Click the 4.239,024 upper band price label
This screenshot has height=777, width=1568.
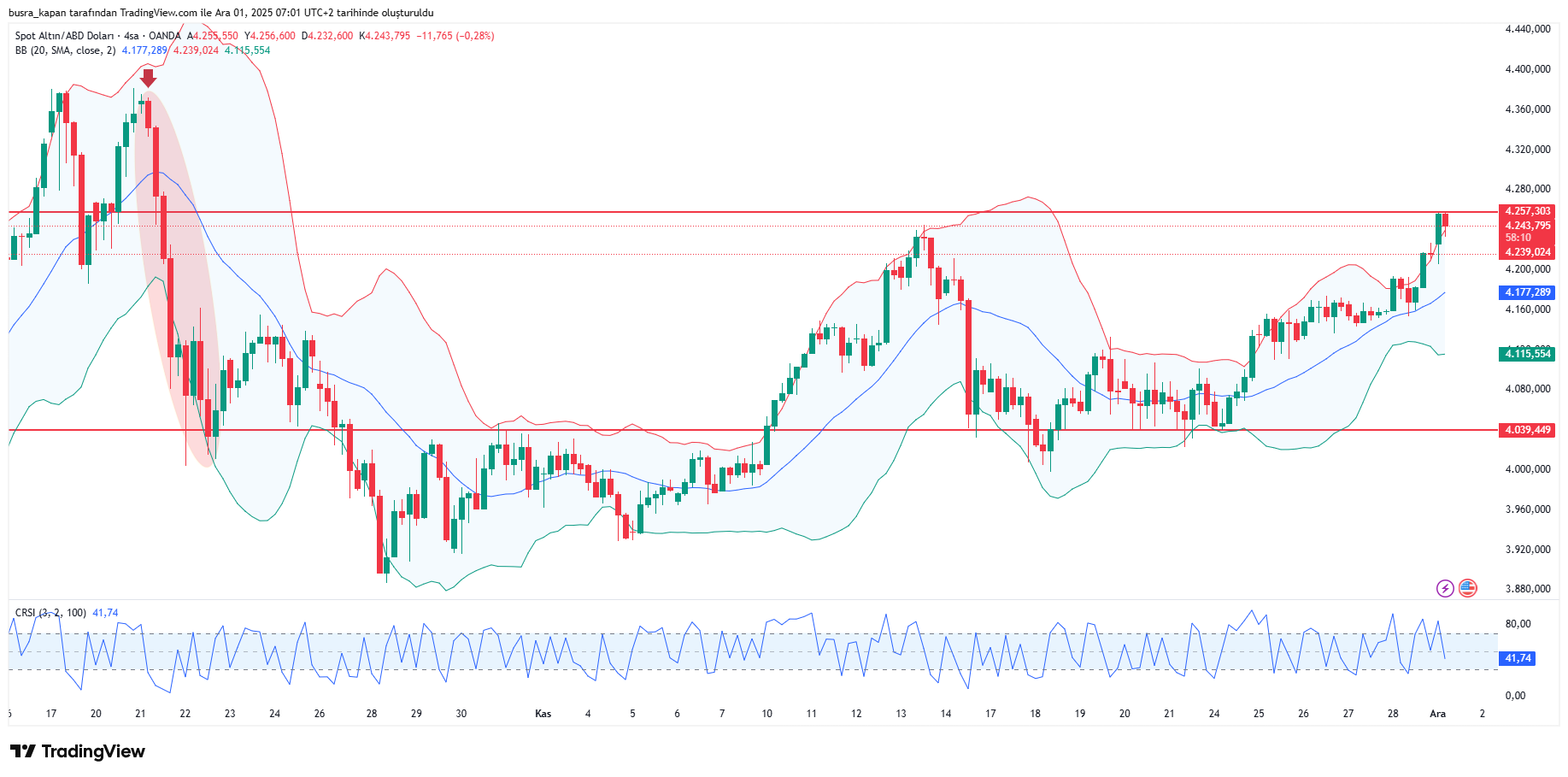coord(1527,252)
